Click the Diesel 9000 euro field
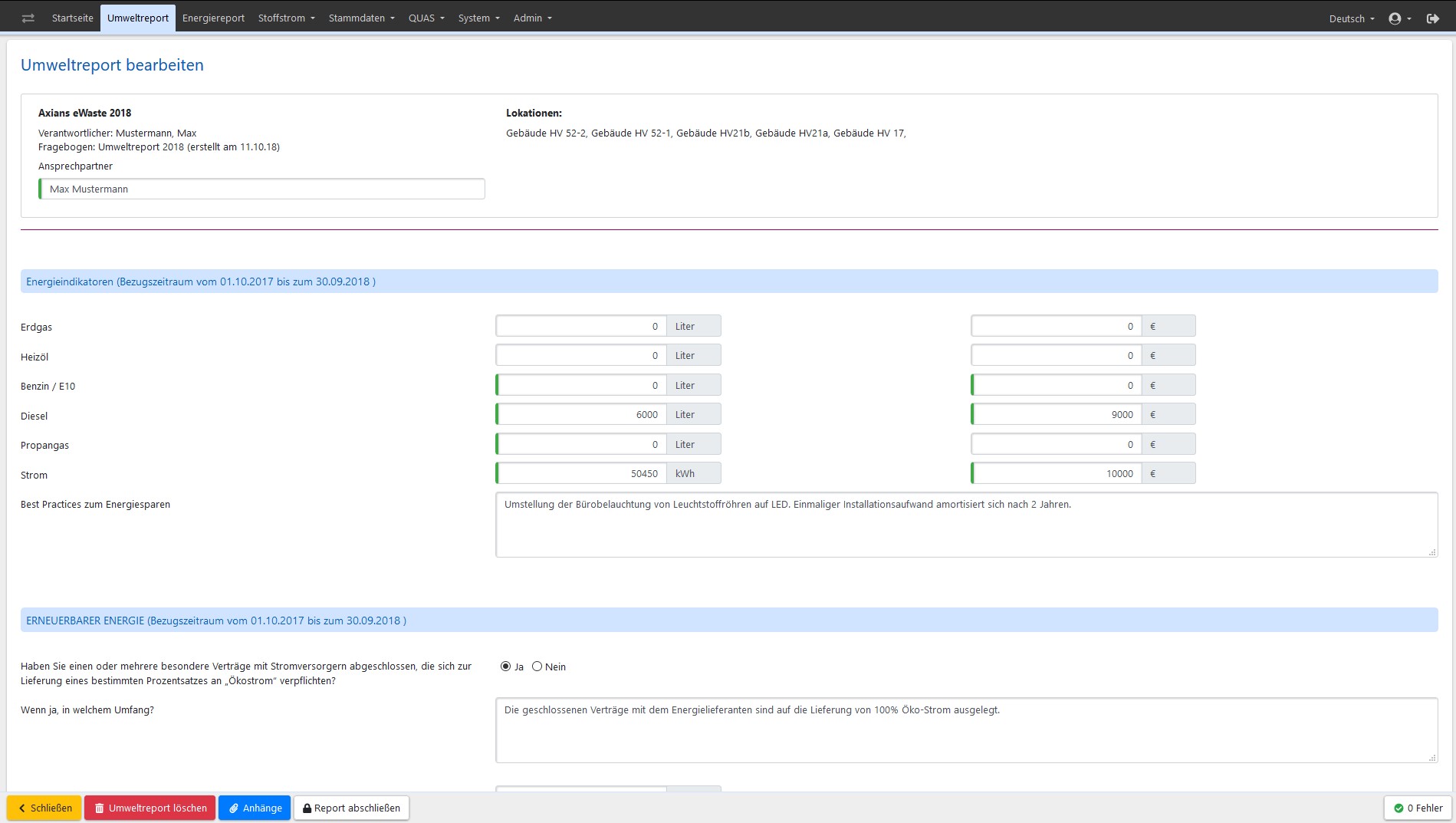The width and height of the screenshot is (1456, 823). click(x=1056, y=414)
